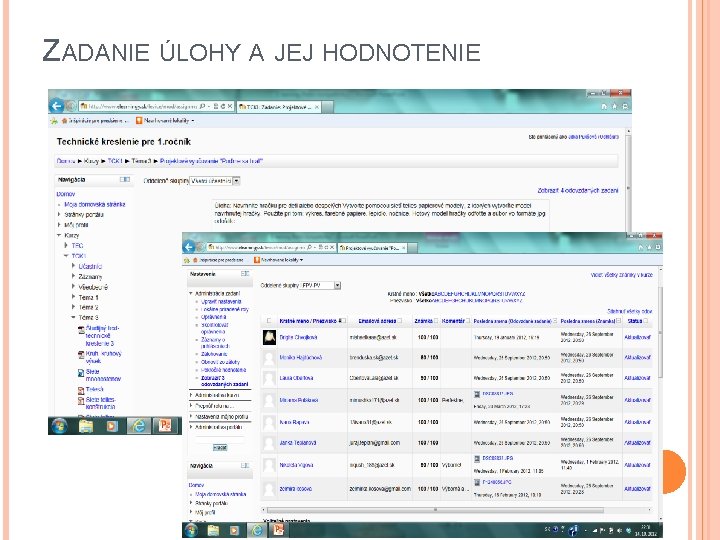Viewport: 720px width, 540px height.
Task: Open the groups dropdown in the rear window
Action: click(x=215, y=181)
